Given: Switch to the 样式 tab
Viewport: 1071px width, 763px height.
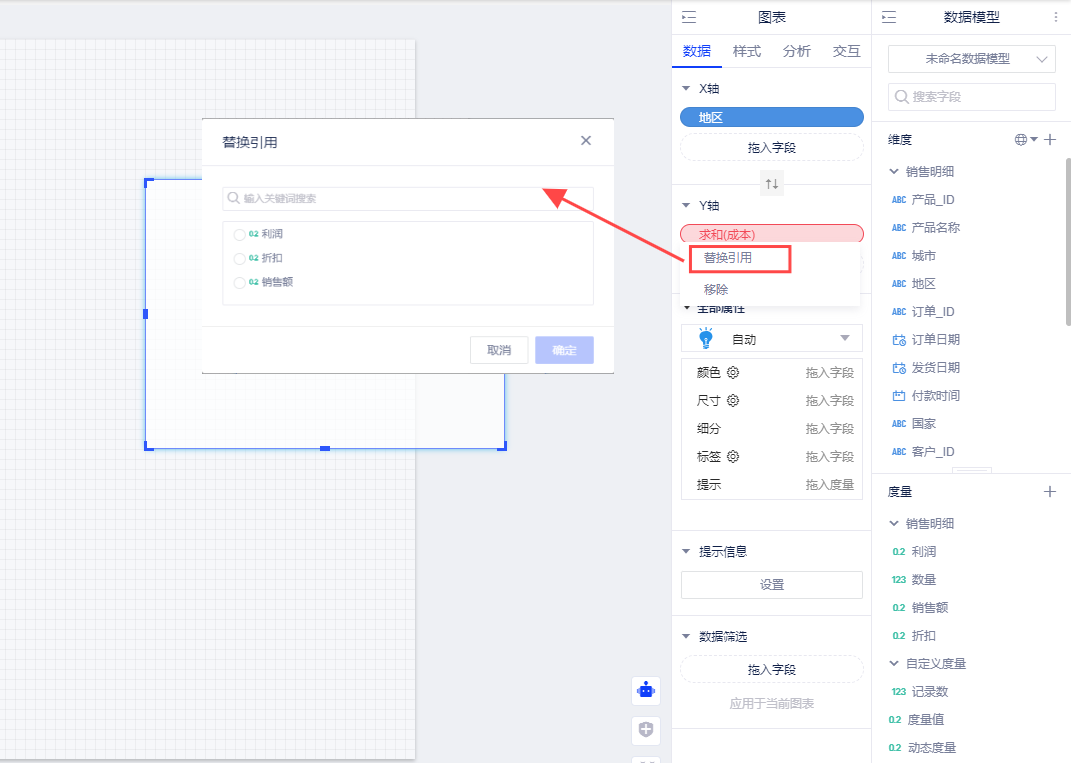Looking at the screenshot, I should click(746, 52).
